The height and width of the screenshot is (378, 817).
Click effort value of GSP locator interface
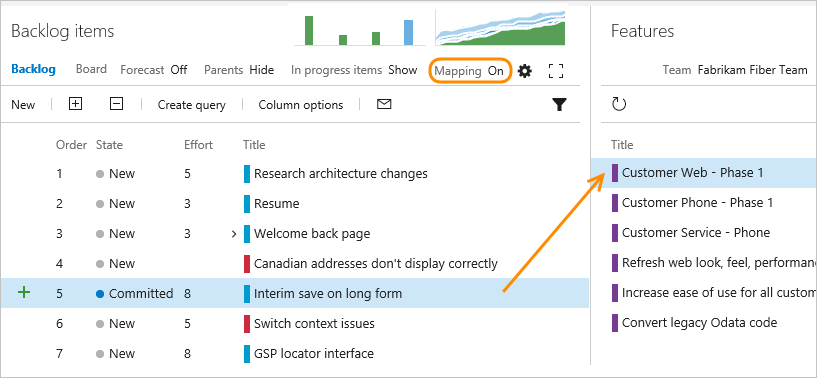click(x=187, y=353)
